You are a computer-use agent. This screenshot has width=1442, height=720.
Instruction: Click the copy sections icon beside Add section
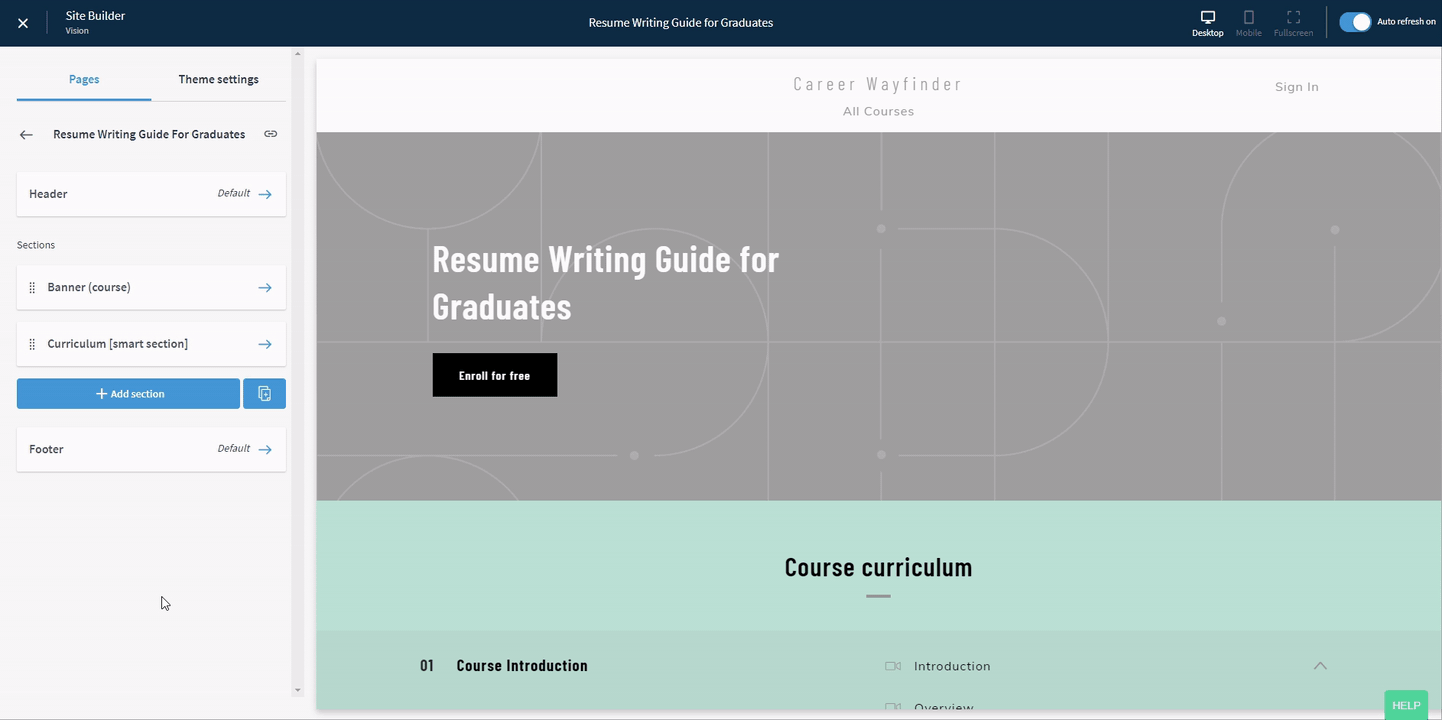pyautogui.click(x=264, y=393)
